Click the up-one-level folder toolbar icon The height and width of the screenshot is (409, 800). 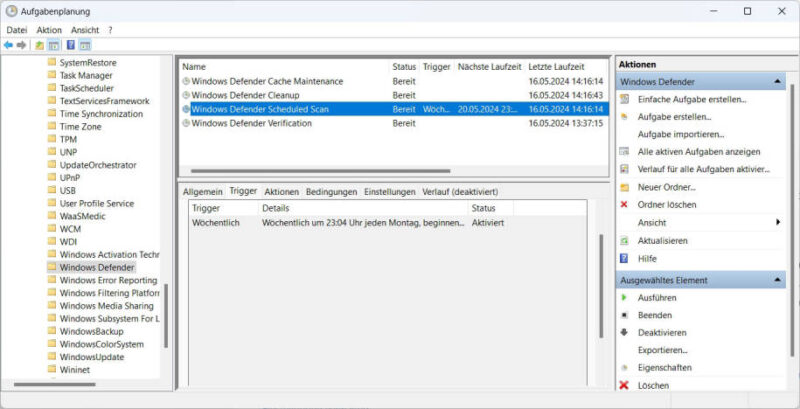pyautogui.click(x=40, y=45)
